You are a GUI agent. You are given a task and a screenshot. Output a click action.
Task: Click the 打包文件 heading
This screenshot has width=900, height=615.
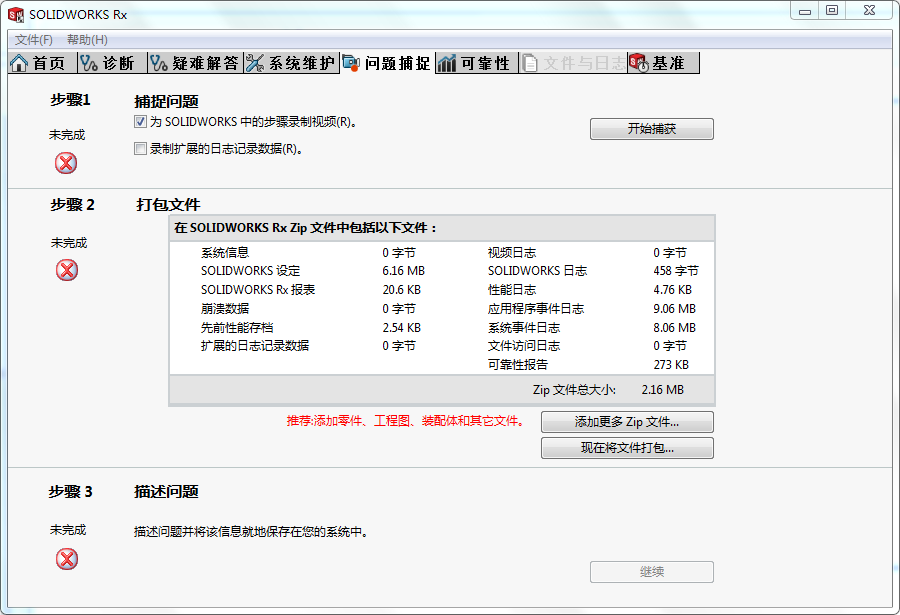[168, 204]
